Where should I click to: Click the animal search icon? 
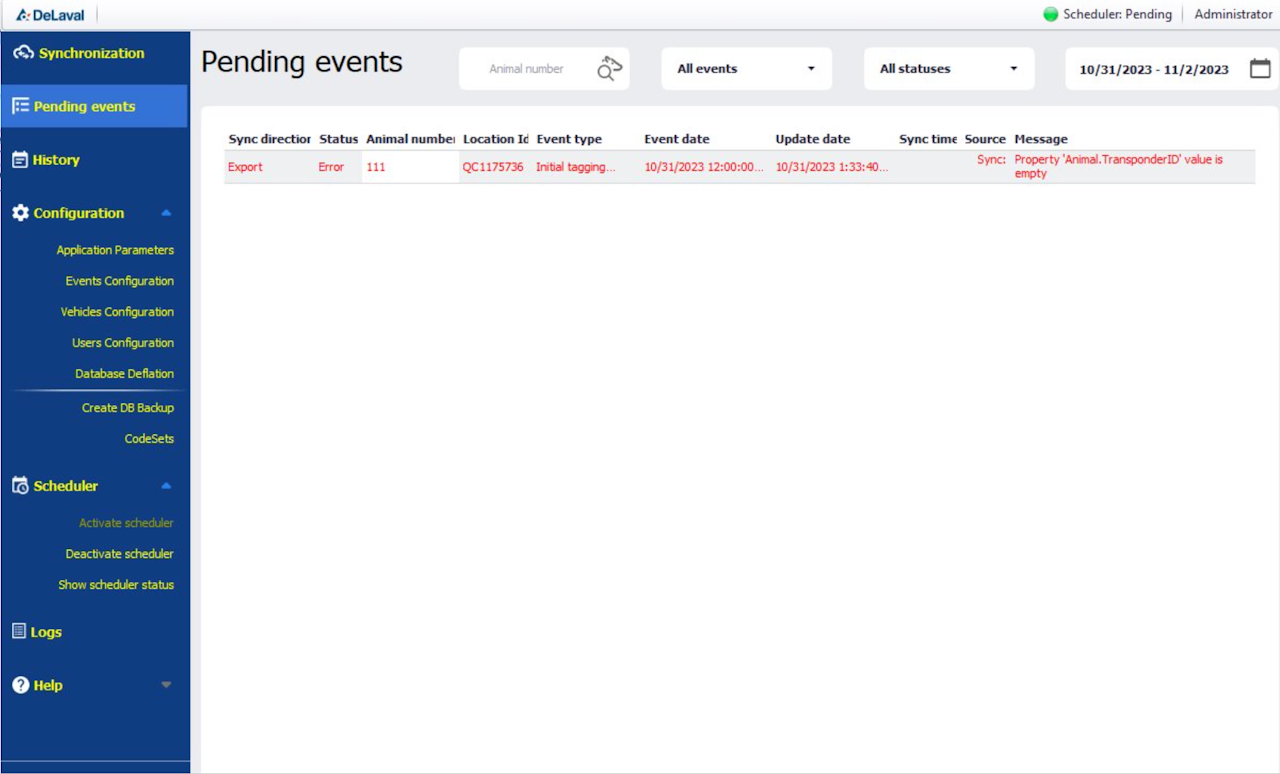[x=610, y=68]
